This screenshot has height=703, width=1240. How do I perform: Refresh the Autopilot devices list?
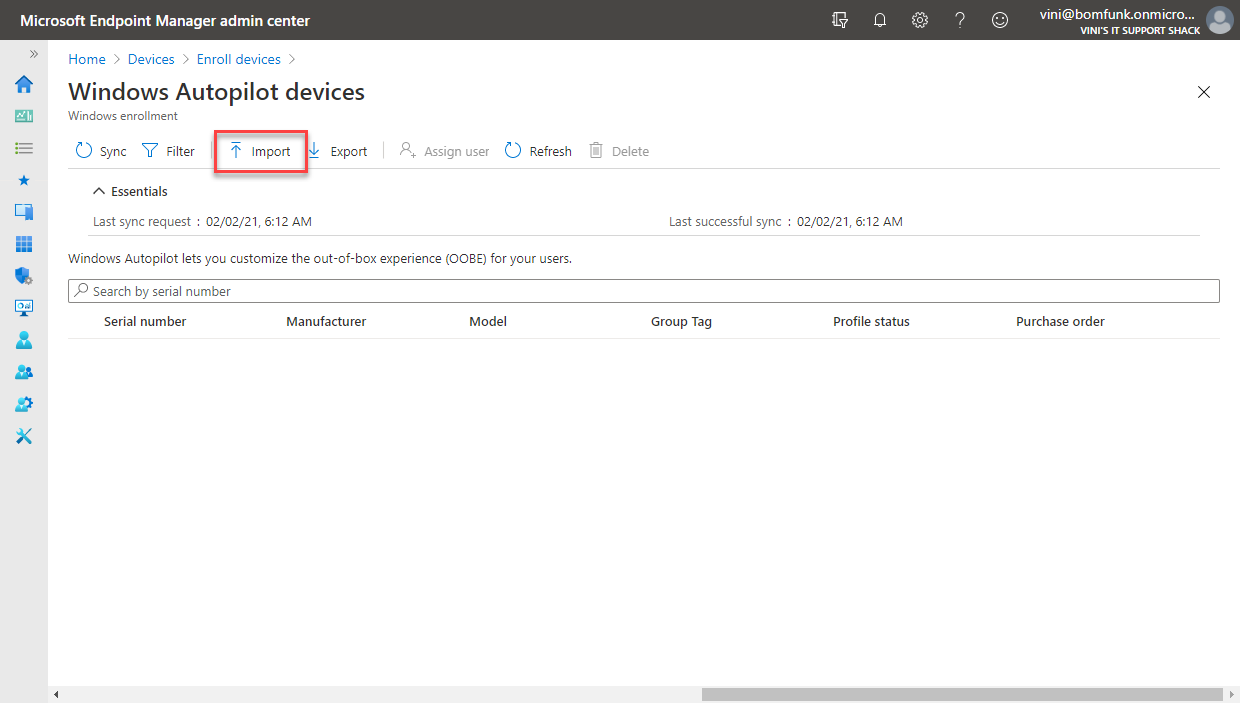pyautogui.click(x=538, y=151)
